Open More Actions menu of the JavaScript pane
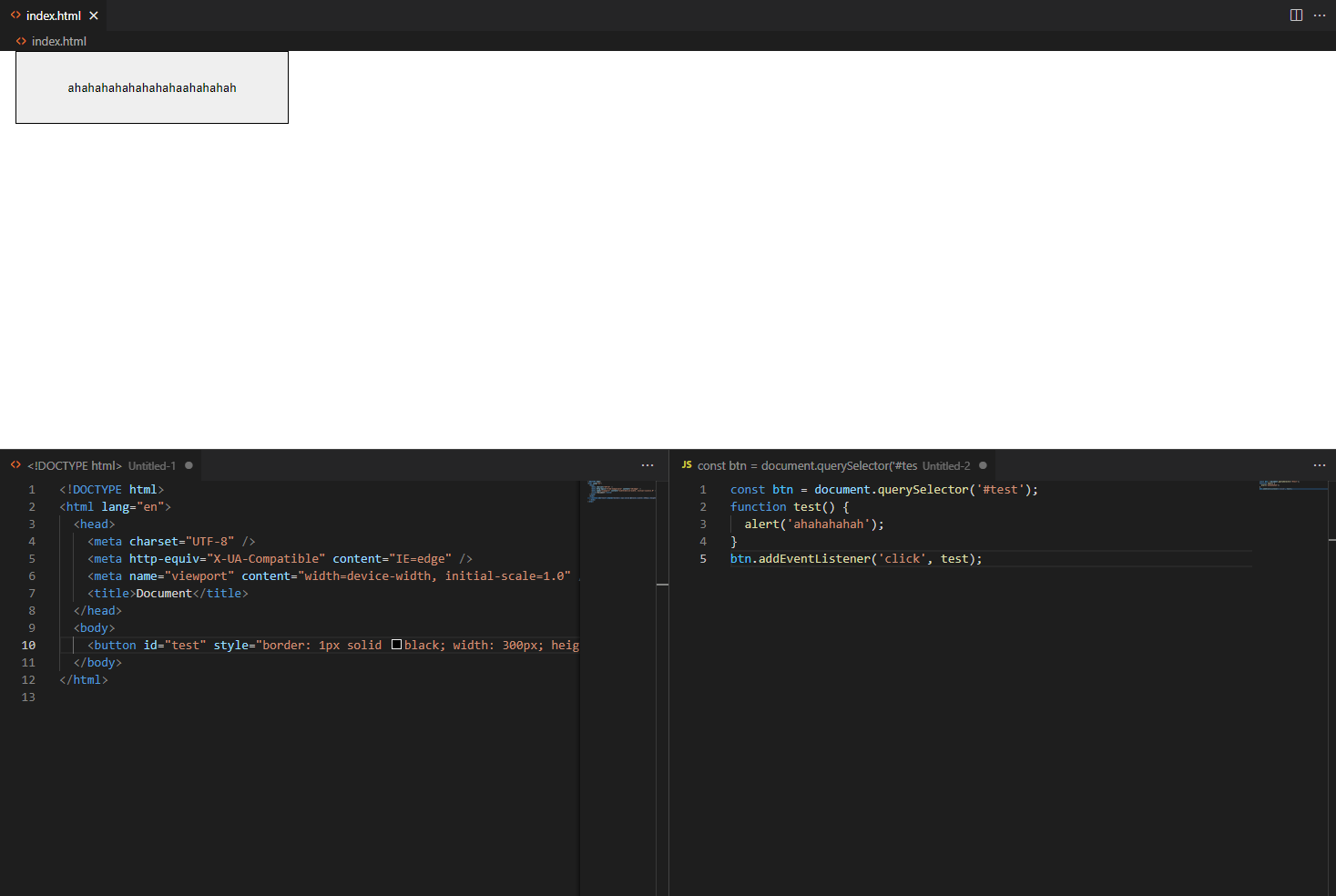 click(x=1319, y=465)
